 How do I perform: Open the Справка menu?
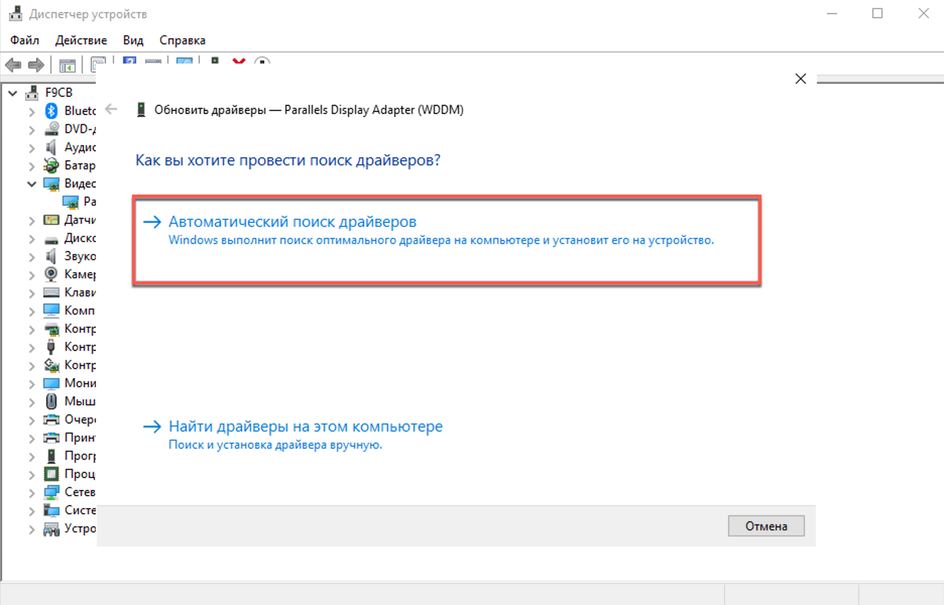pyautogui.click(x=182, y=40)
